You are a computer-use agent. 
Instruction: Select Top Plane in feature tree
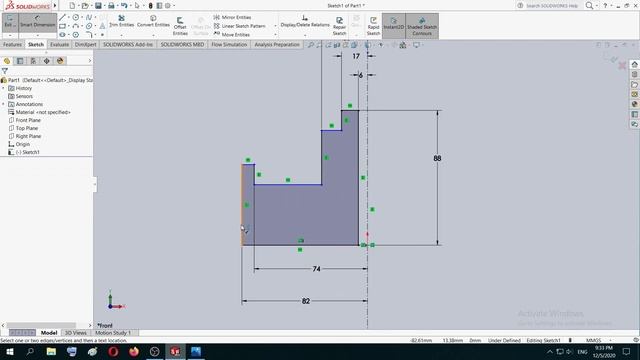27,128
